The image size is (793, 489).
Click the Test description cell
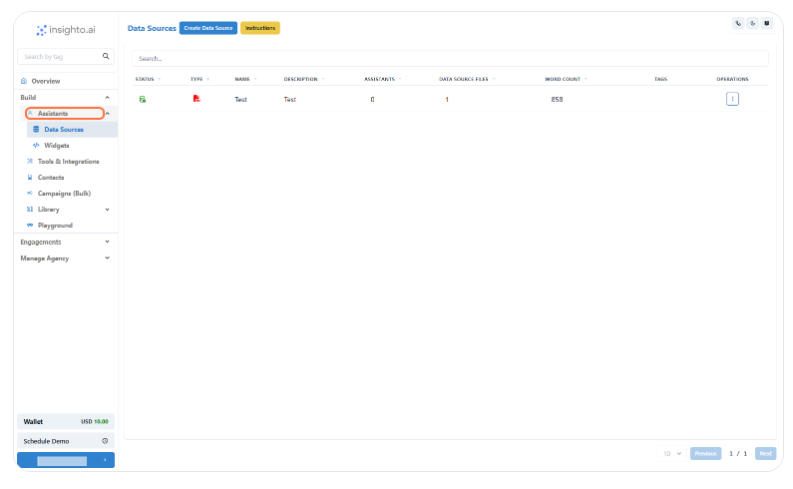point(290,100)
